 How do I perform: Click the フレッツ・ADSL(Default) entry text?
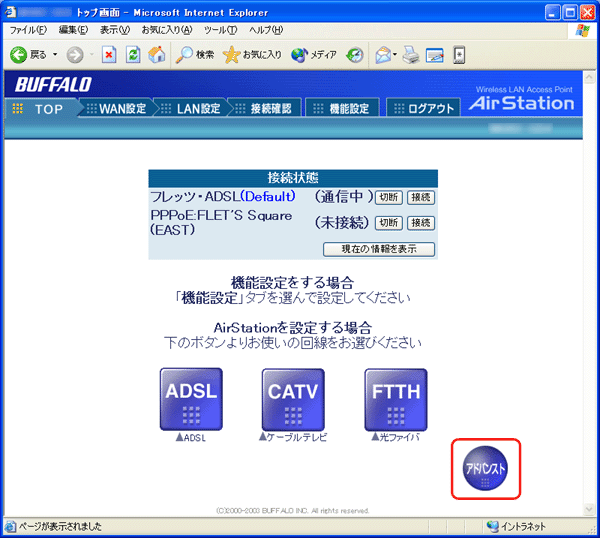pos(223,197)
